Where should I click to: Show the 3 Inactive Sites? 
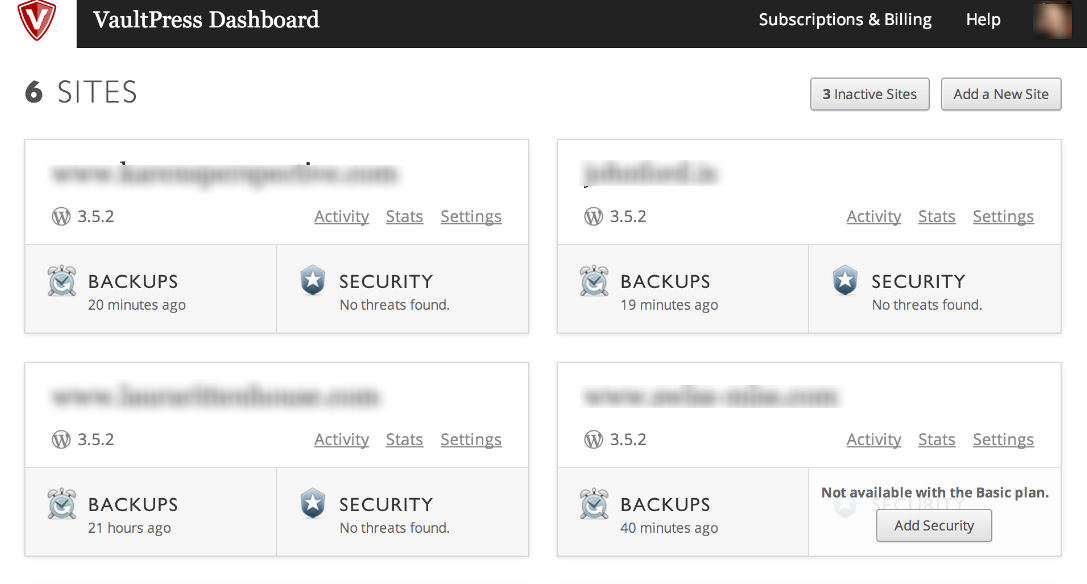(x=870, y=94)
